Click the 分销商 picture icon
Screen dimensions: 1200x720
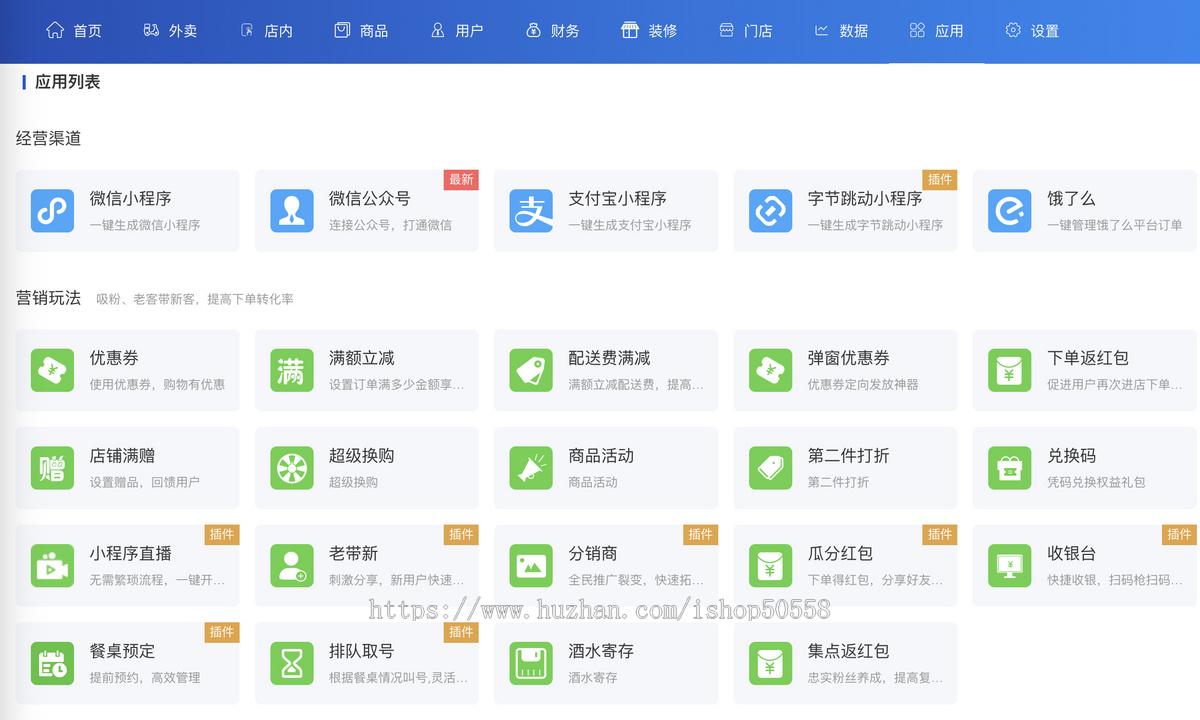(531, 566)
